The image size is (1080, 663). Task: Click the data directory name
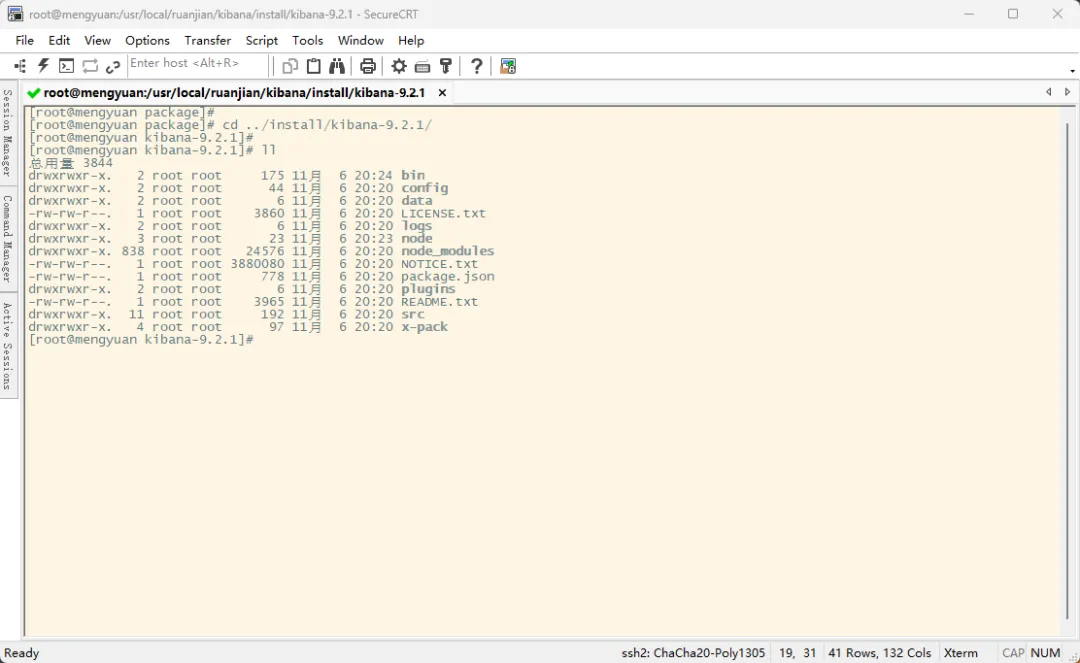point(417,200)
